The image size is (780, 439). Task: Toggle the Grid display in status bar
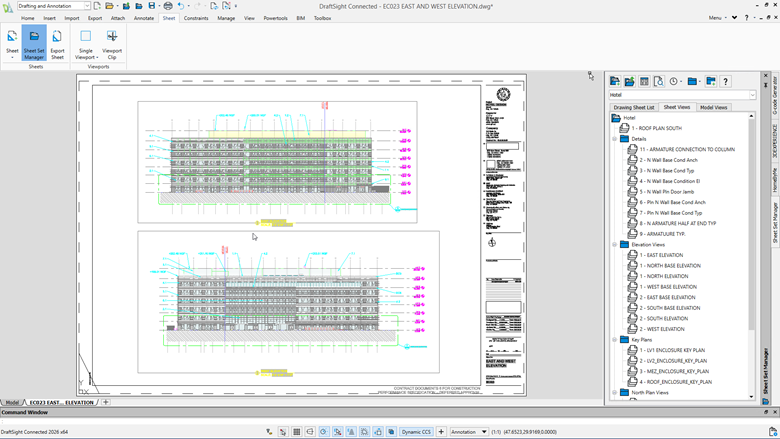click(x=297, y=432)
